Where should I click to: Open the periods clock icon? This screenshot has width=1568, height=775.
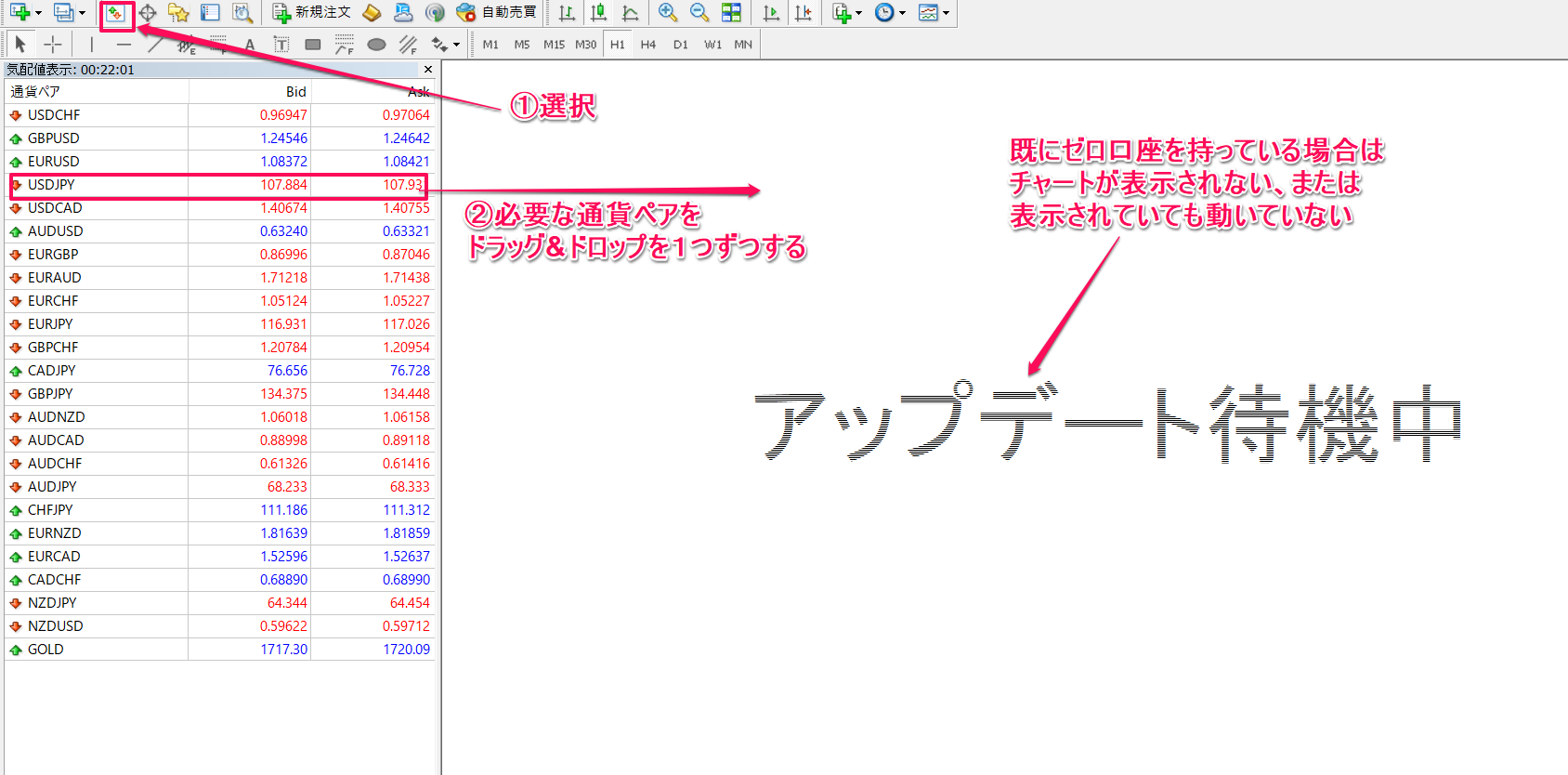884,13
